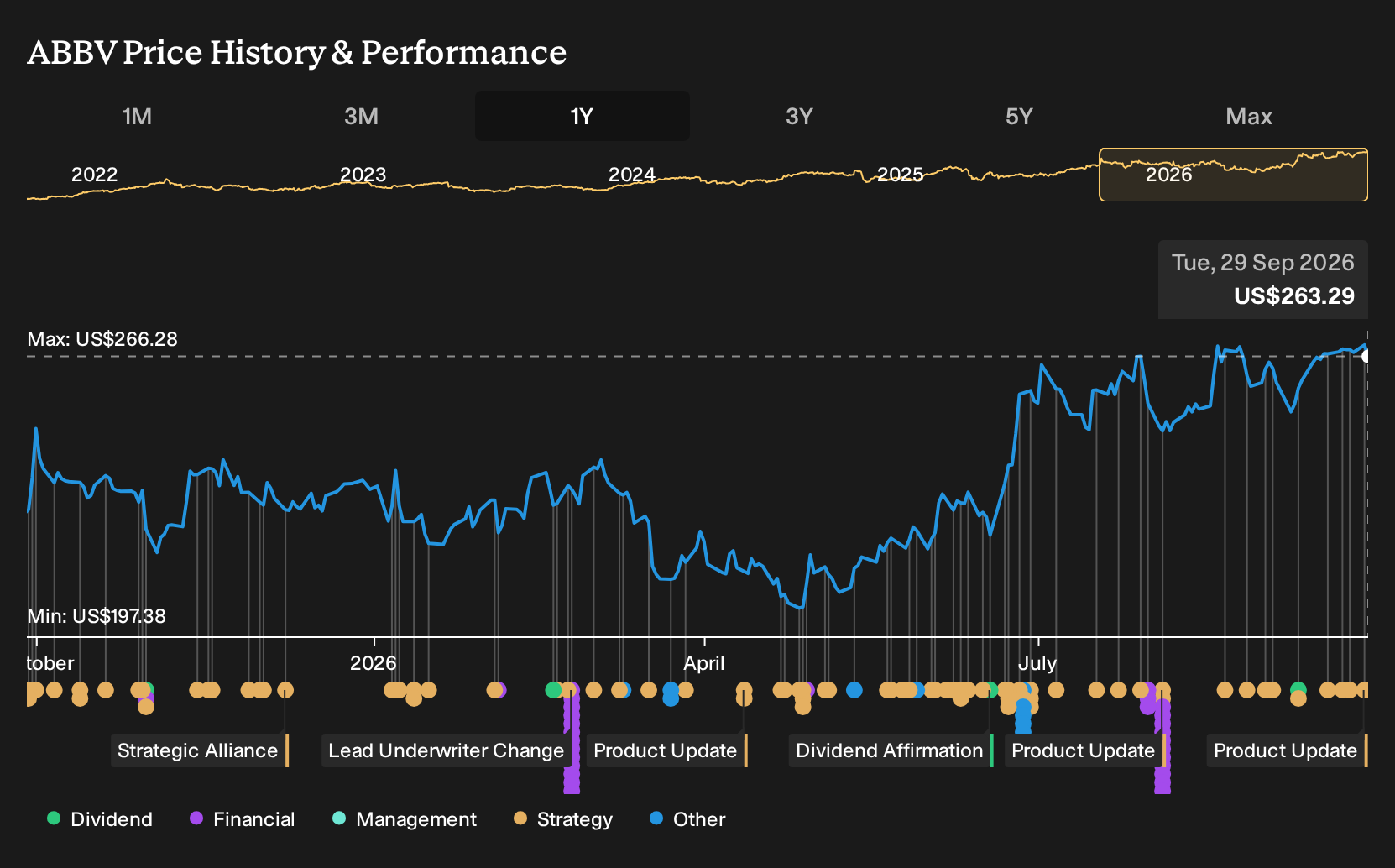Viewport: 1395px width, 868px height.
Task: Select the 1Y range tab
Action: pos(583,116)
